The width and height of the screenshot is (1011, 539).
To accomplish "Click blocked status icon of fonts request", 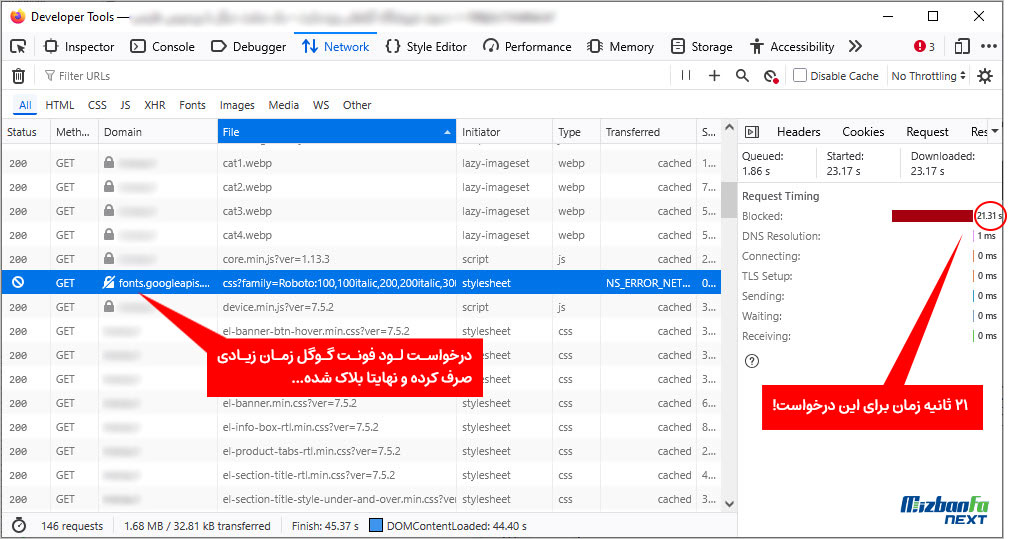I will pos(18,282).
